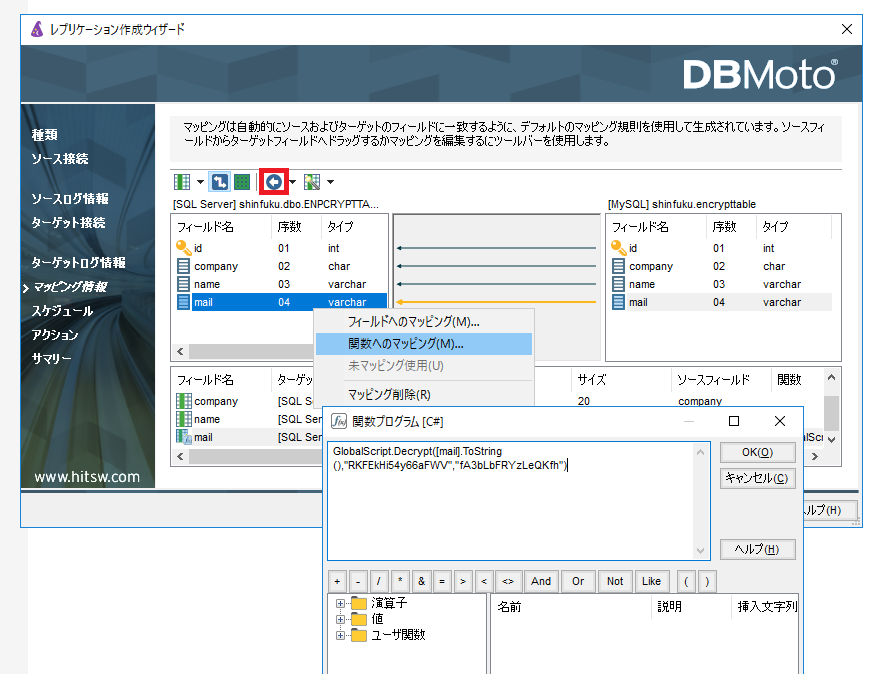The height and width of the screenshot is (674, 889).
Task: Go to スケジュール wizard step
Action: [x=62, y=311]
